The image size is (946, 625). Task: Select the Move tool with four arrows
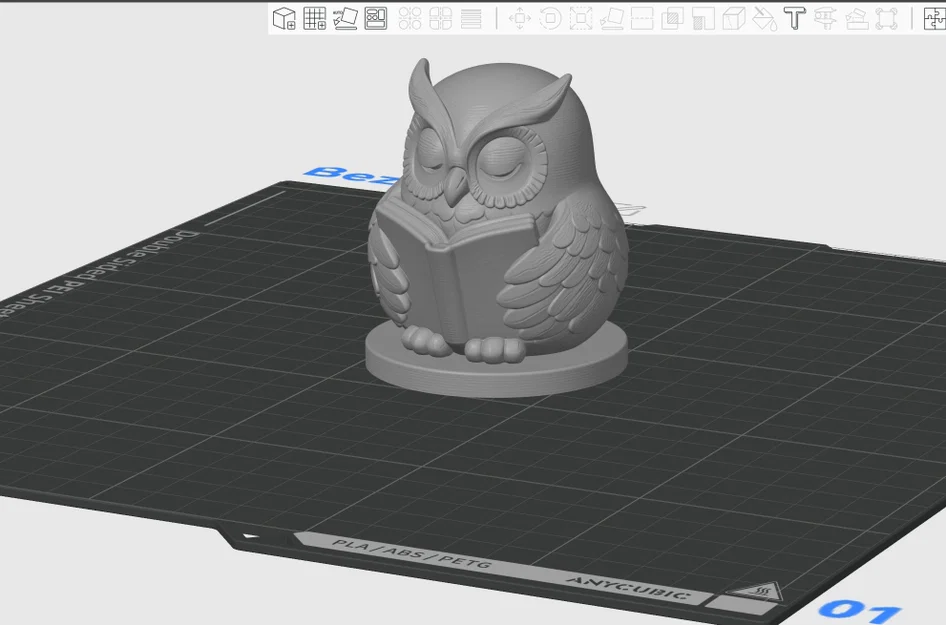click(x=519, y=18)
